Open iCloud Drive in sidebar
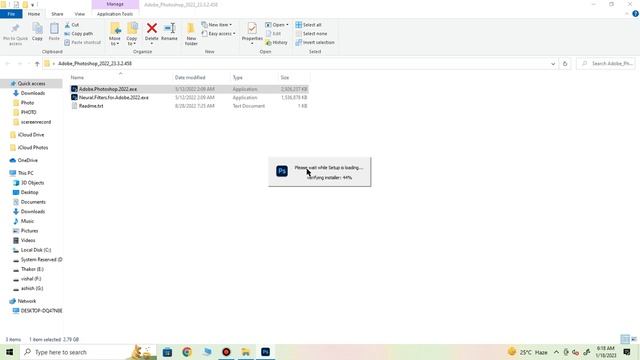The image size is (640, 360). tap(31, 135)
